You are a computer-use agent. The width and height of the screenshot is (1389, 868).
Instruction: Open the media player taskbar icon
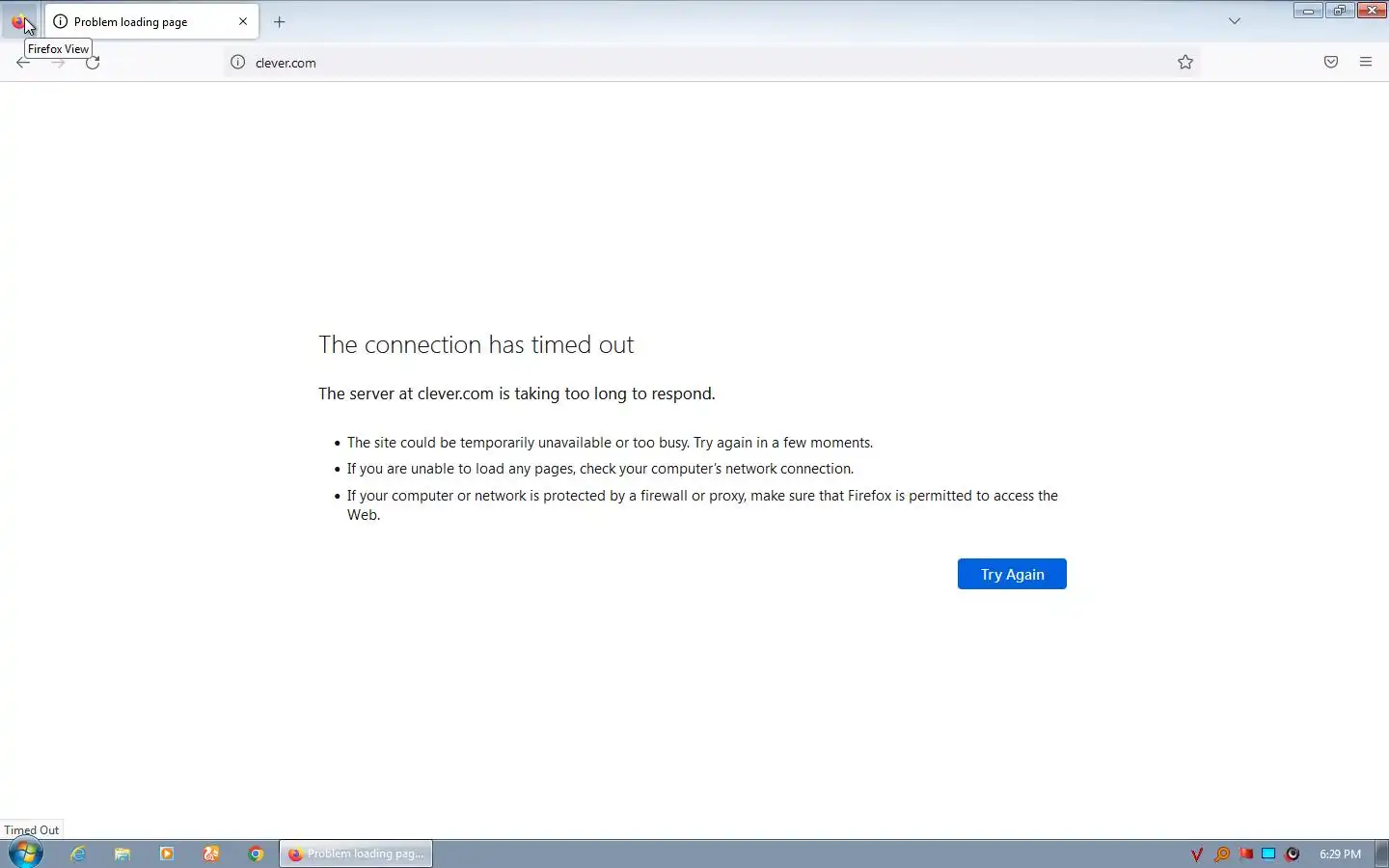[167, 854]
